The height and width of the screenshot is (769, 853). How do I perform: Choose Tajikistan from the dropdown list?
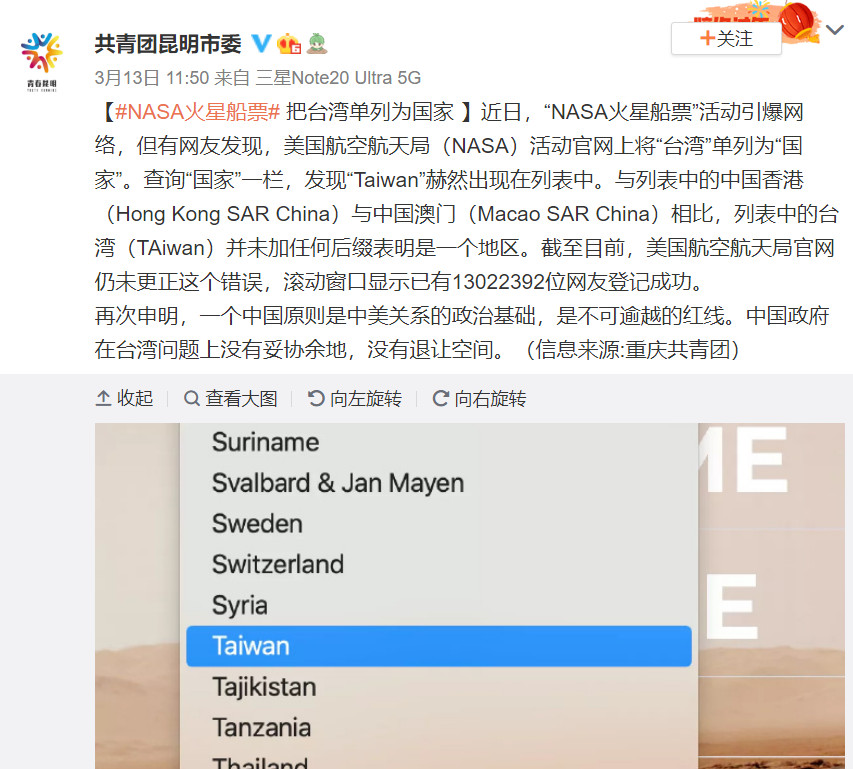(x=264, y=687)
